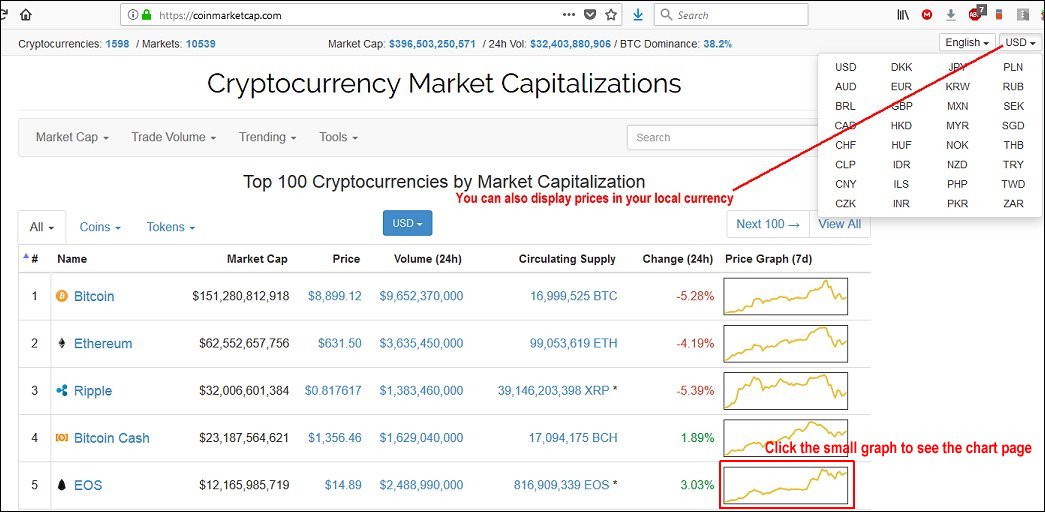This screenshot has height=512, width=1045.
Task: Click Ethereum volume $3,635,450,000
Action: point(421,343)
